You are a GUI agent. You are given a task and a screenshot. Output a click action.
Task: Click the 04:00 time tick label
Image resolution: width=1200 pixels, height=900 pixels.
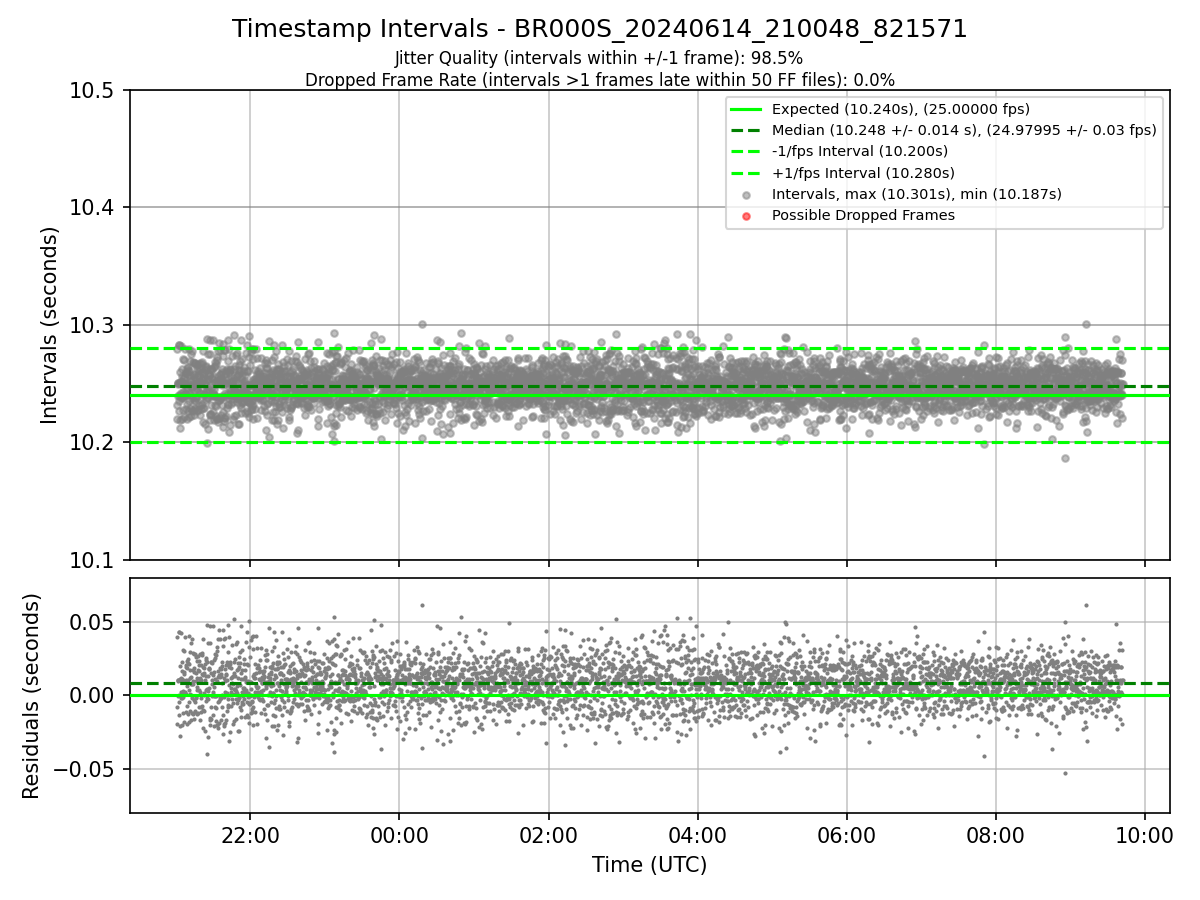(697, 835)
